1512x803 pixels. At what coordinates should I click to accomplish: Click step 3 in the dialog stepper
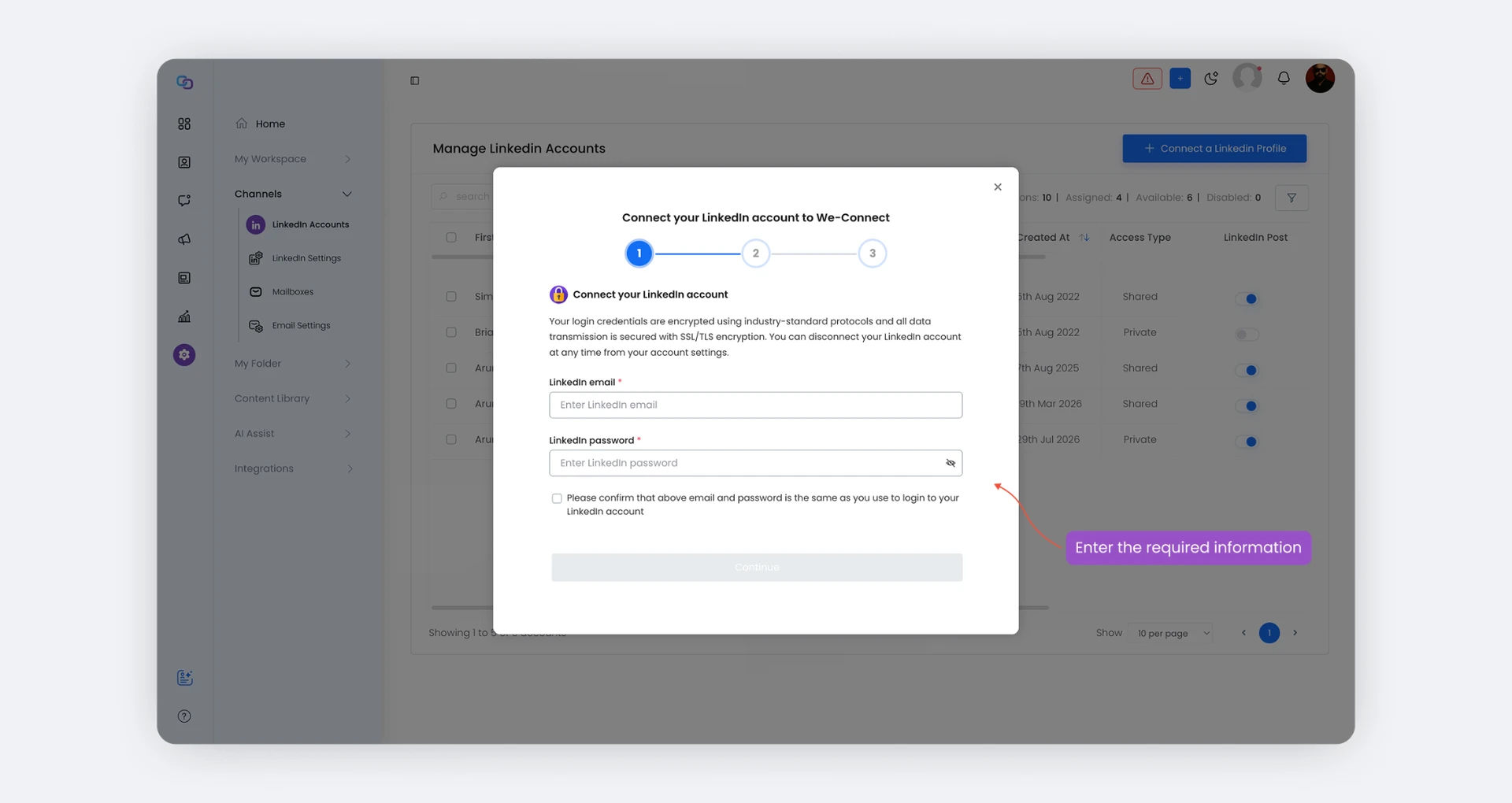[x=873, y=253]
